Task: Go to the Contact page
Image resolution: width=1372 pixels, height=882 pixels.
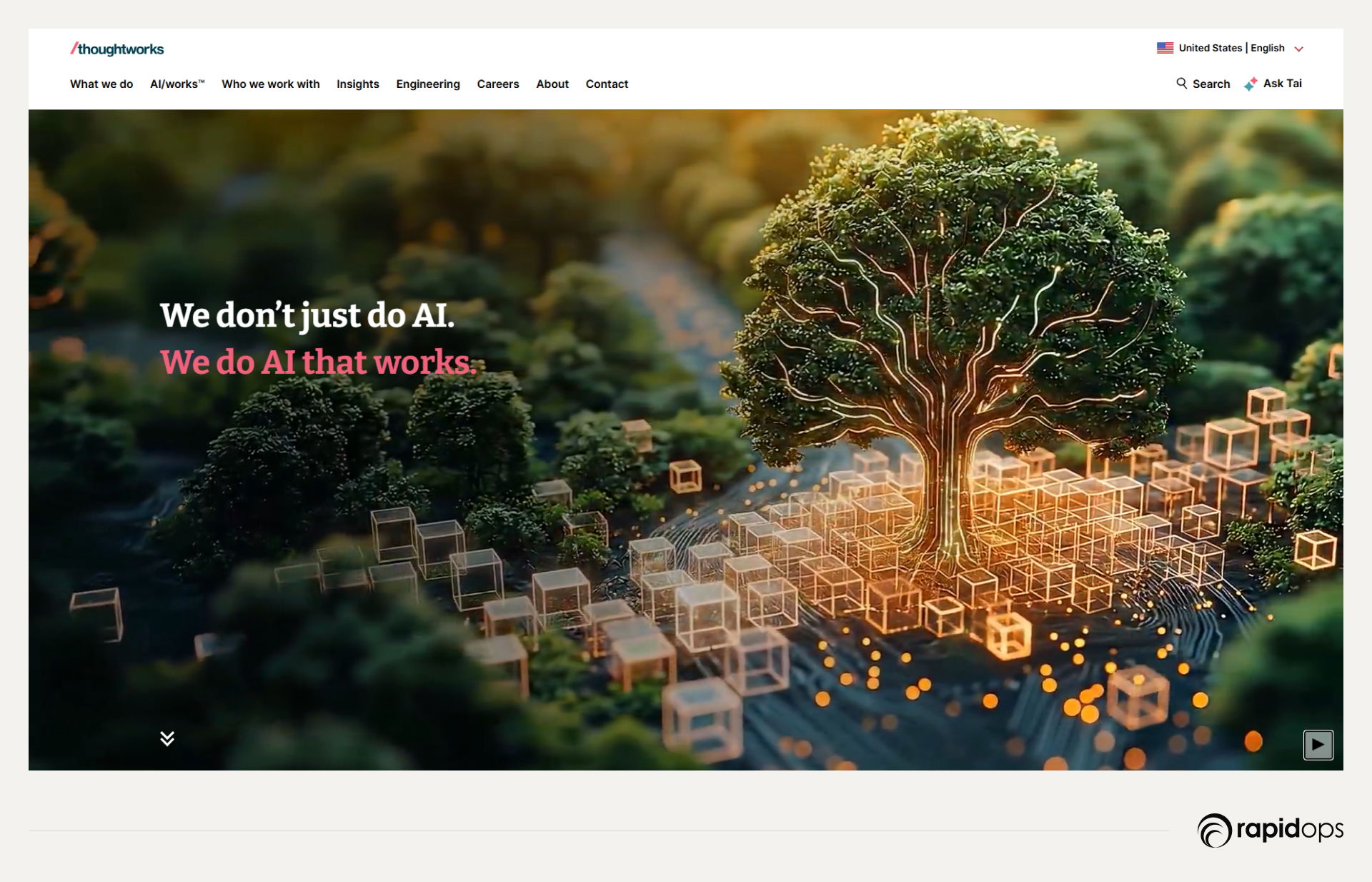Action: tap(607, 84)
